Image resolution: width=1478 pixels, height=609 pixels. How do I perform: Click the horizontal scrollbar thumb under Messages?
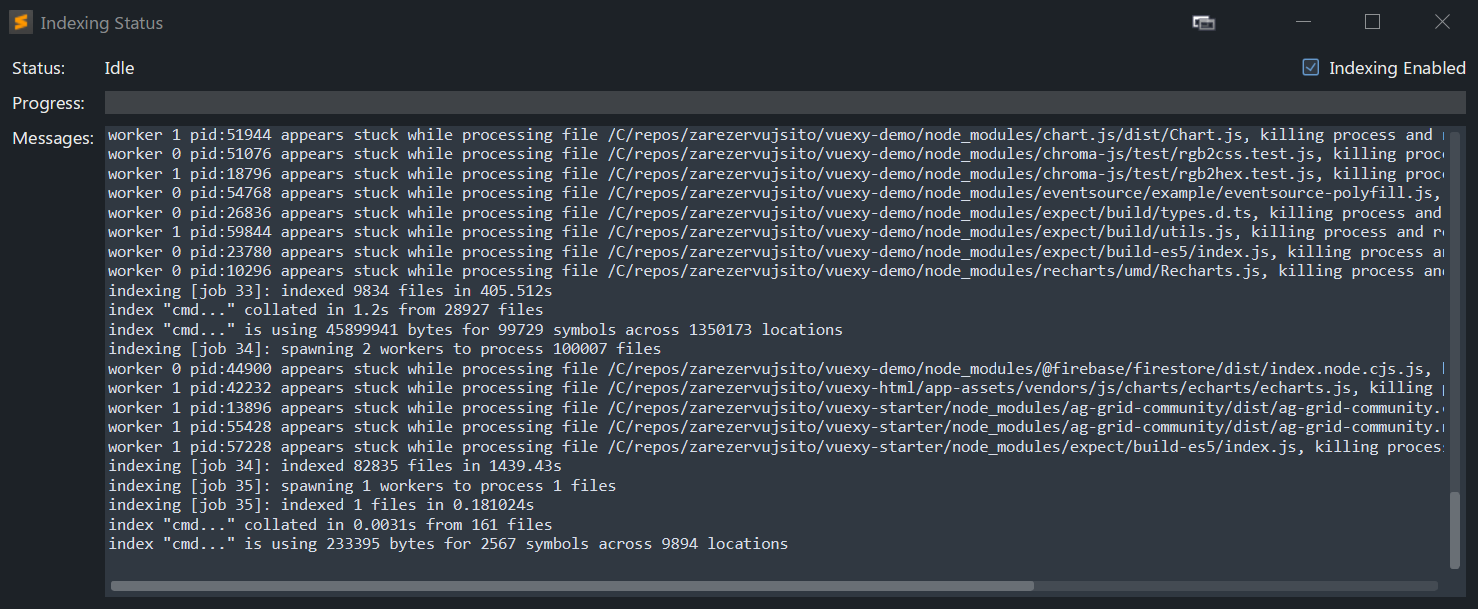coord(572,586)
